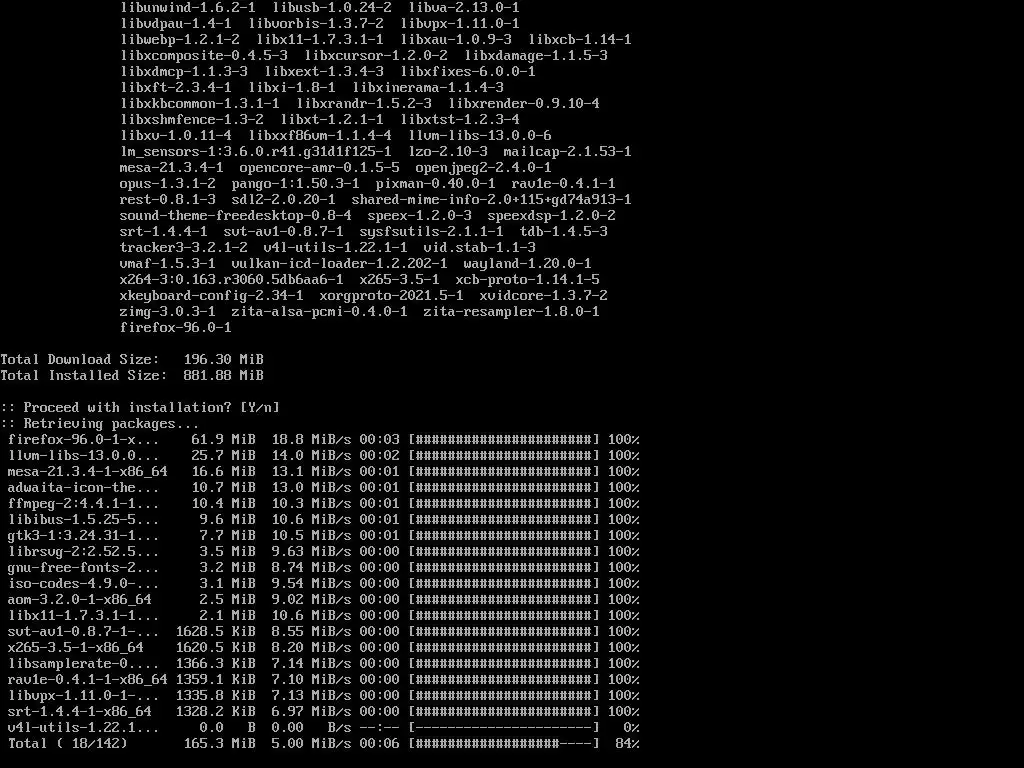
Task: Click the adwaita-icon-the... download entry
Action: coord(83,487)
